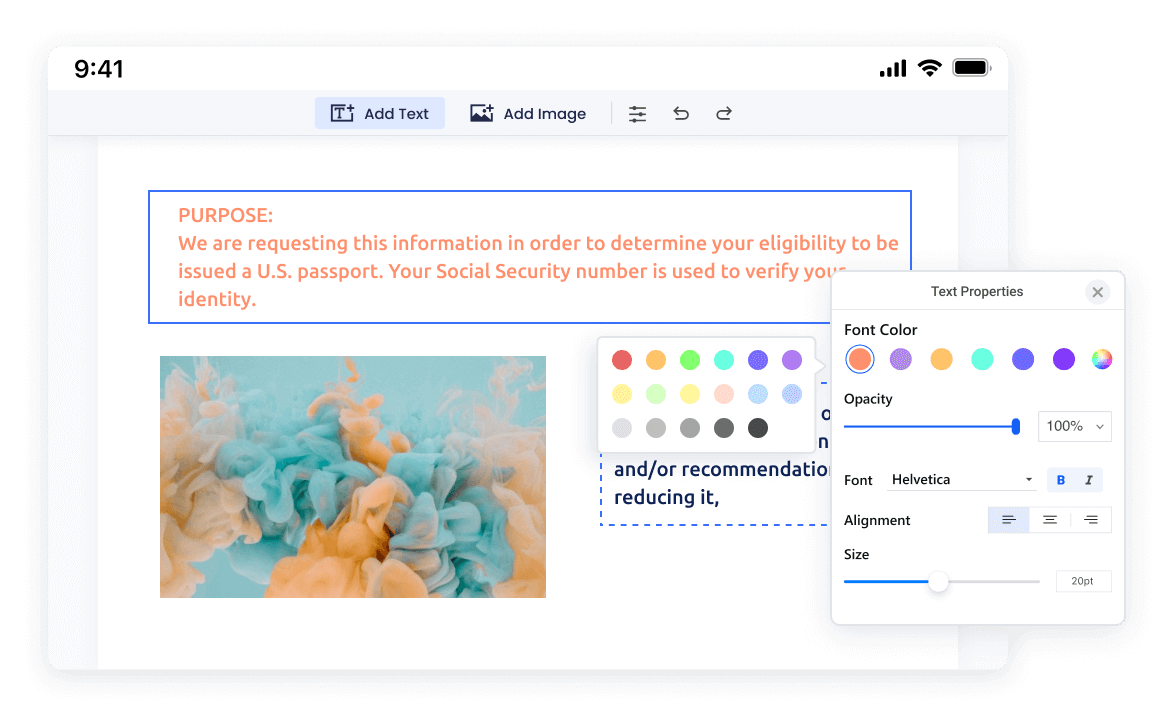Click the 20pt size input field
1160x720 pixels.
pos(1083,581)
